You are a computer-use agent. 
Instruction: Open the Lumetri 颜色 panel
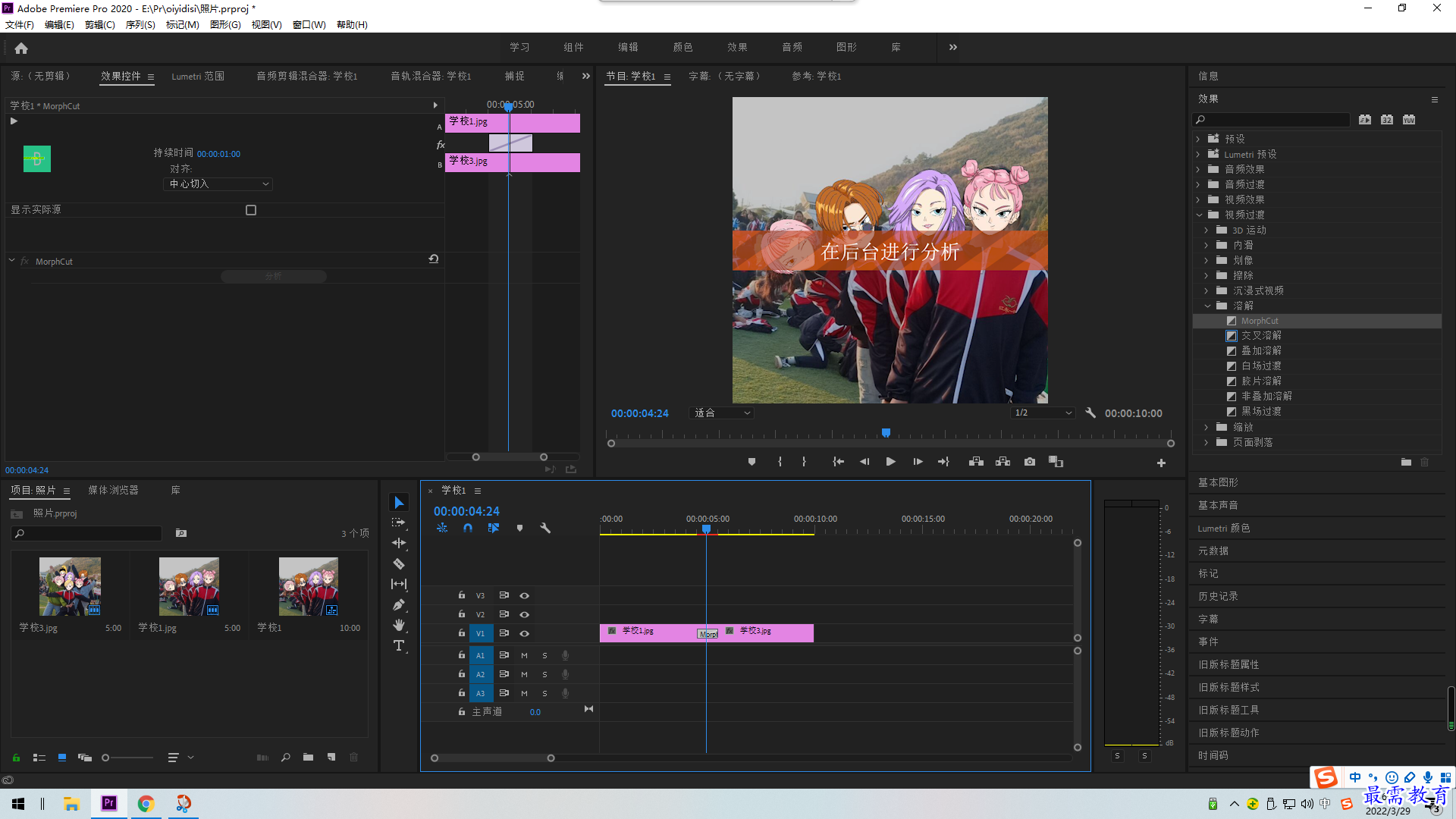pos(1223,528)
